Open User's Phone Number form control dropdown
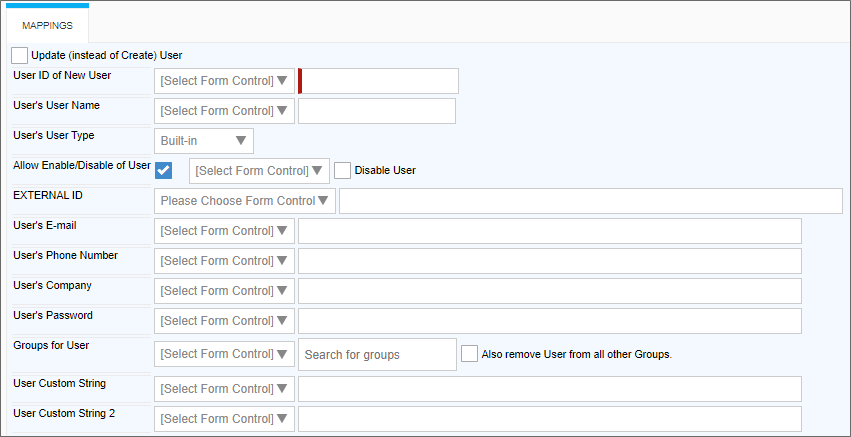Image resolution: width=851 pixels, height=437 pixels. (225, 261)
